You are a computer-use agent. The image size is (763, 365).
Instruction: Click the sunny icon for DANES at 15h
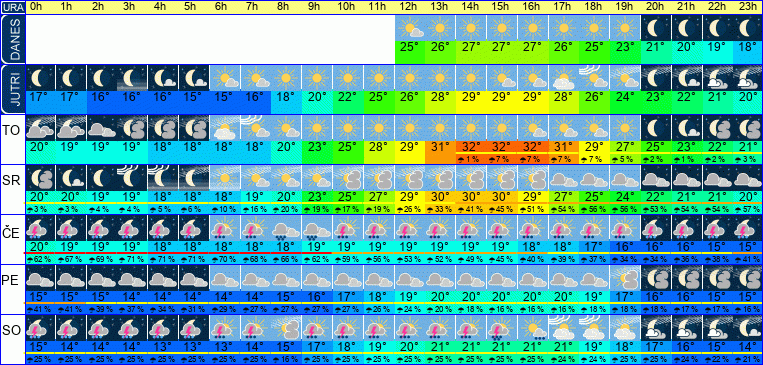pos(502,28)
